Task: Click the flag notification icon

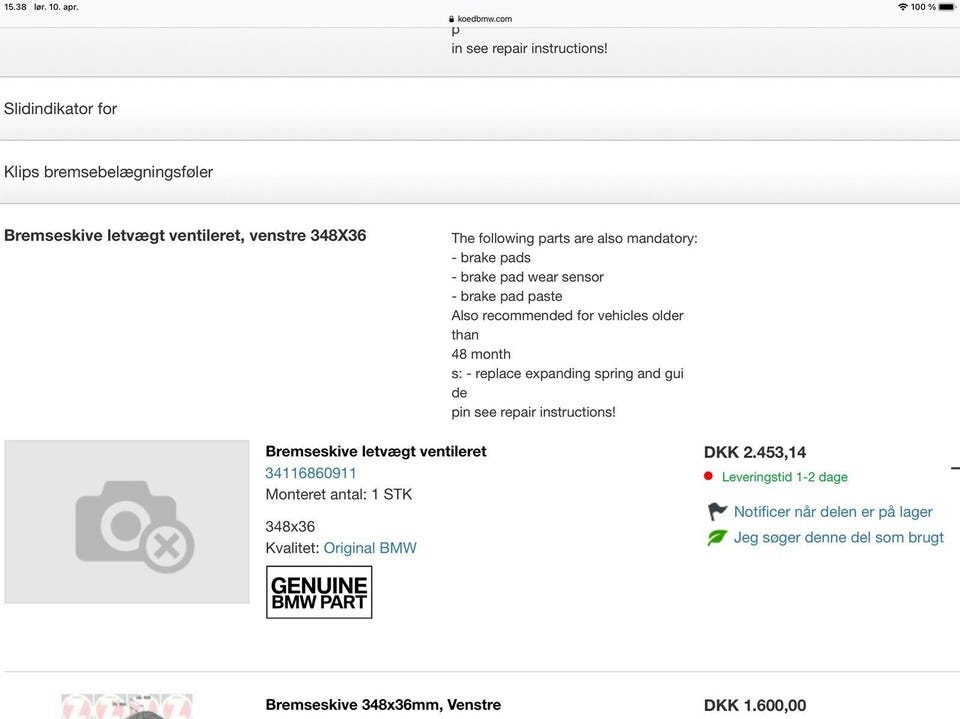Action: (717, 512)
